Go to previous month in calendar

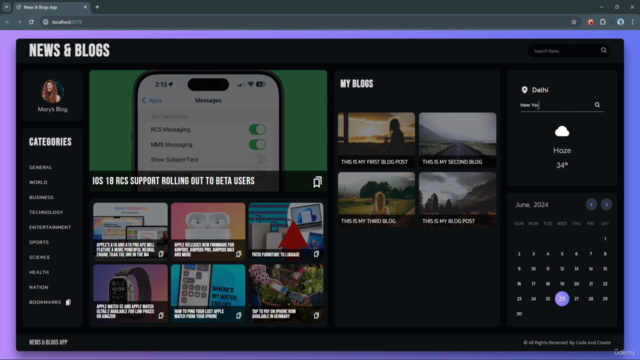591,204
